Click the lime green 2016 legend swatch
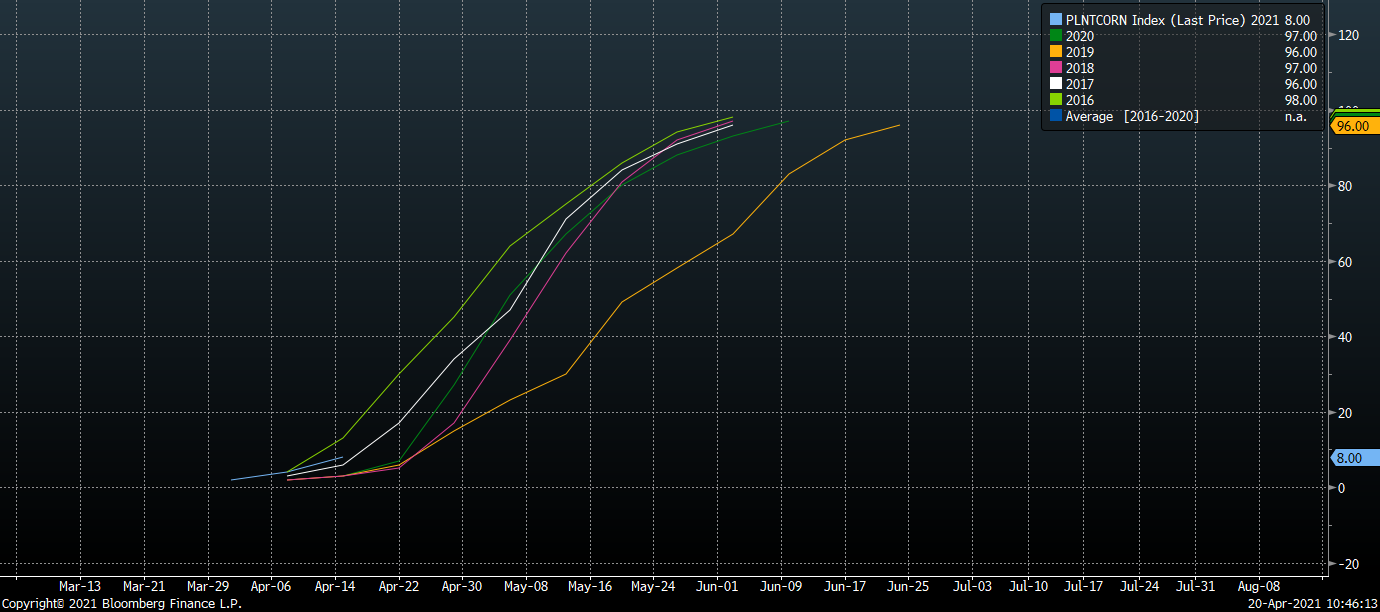This screenshot has width=1380, height=612. coord(1055,100)
